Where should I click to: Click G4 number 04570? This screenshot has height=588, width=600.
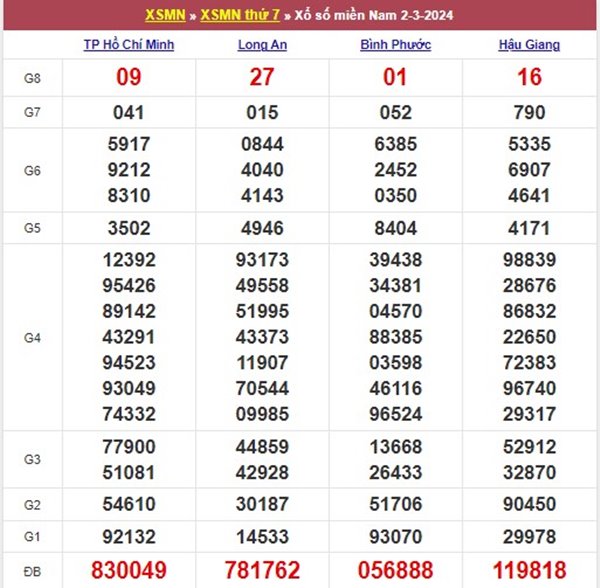click(396, 312)
